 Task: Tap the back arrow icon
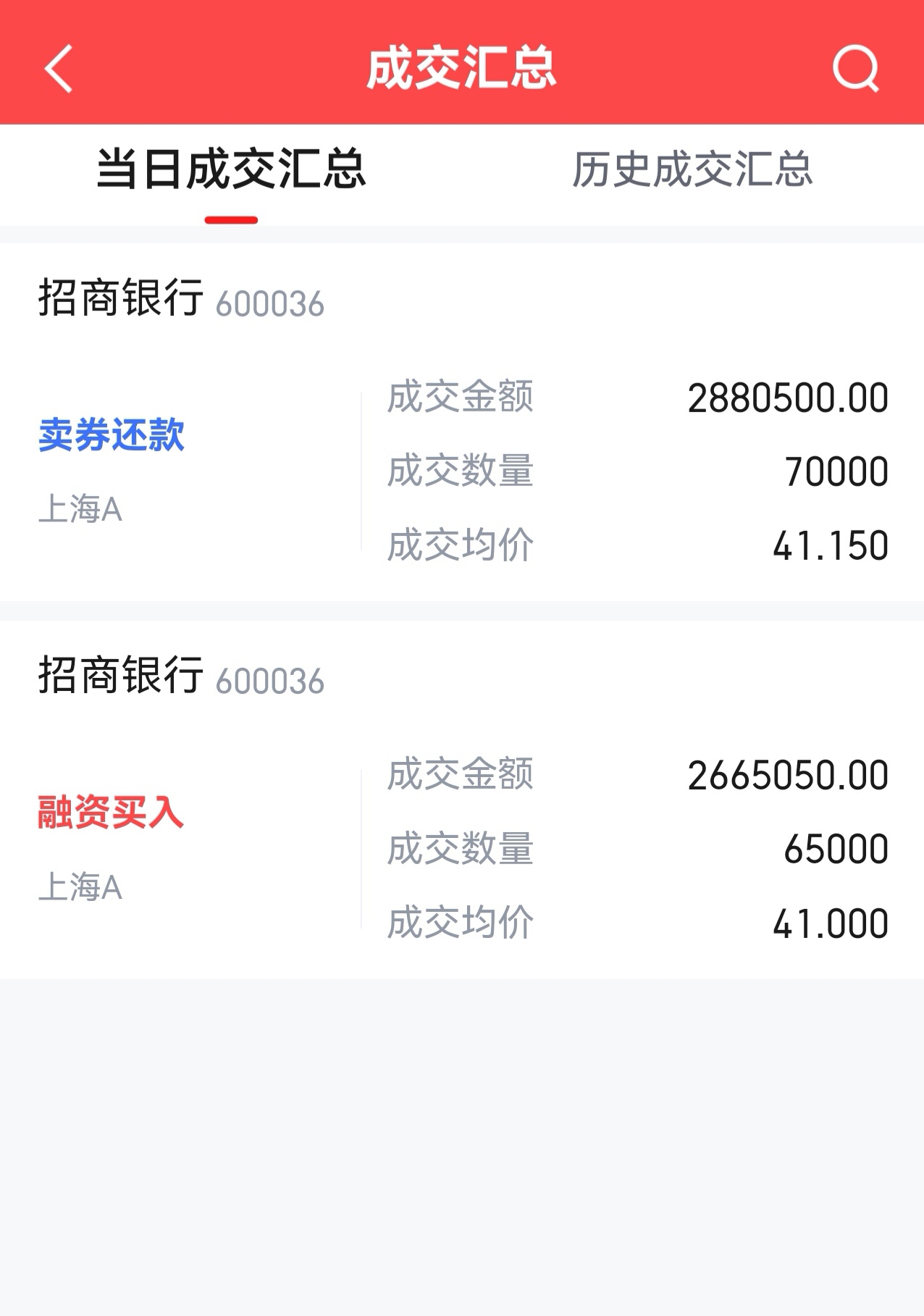[x=59, y=69]
